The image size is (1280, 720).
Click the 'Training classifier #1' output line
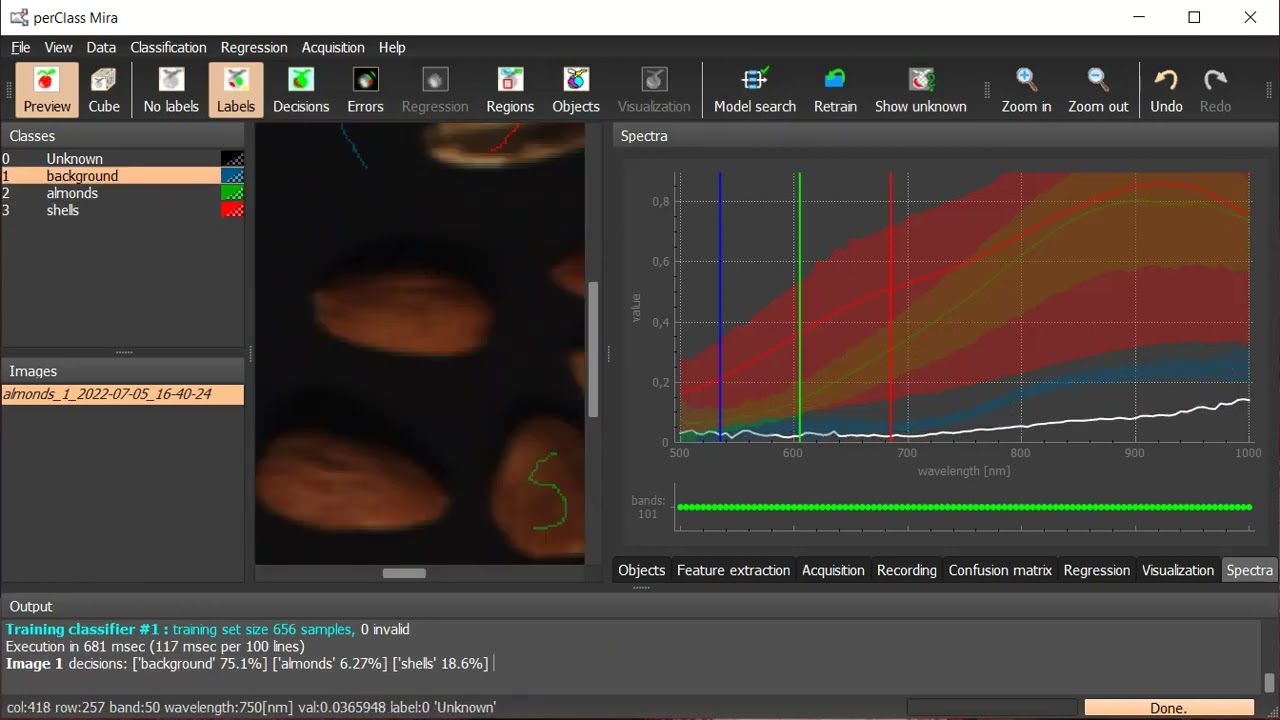click(207, 629)
